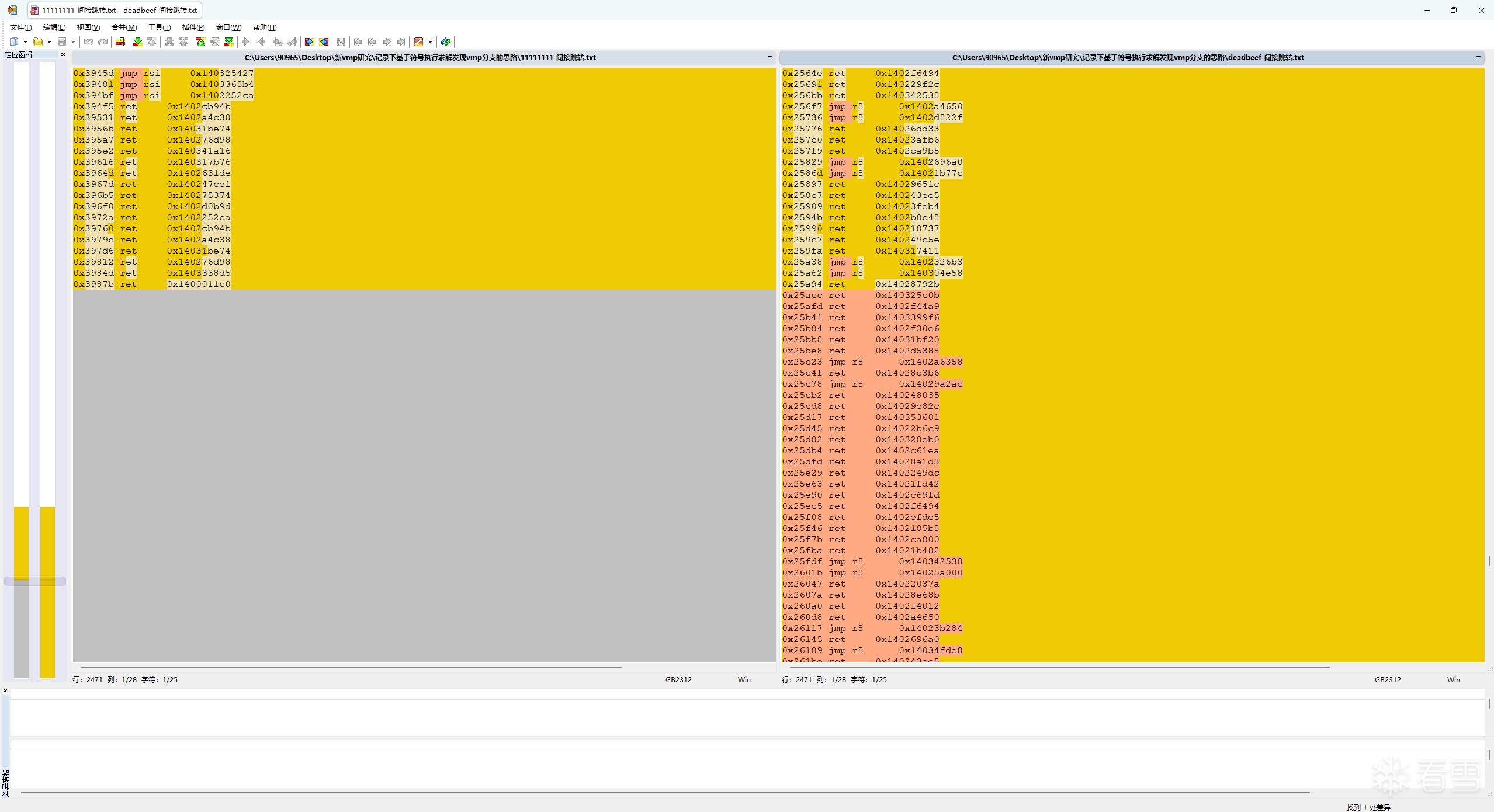Click the Copy All to Left icon
The image size is (1494, 812).
click(324, 41)
